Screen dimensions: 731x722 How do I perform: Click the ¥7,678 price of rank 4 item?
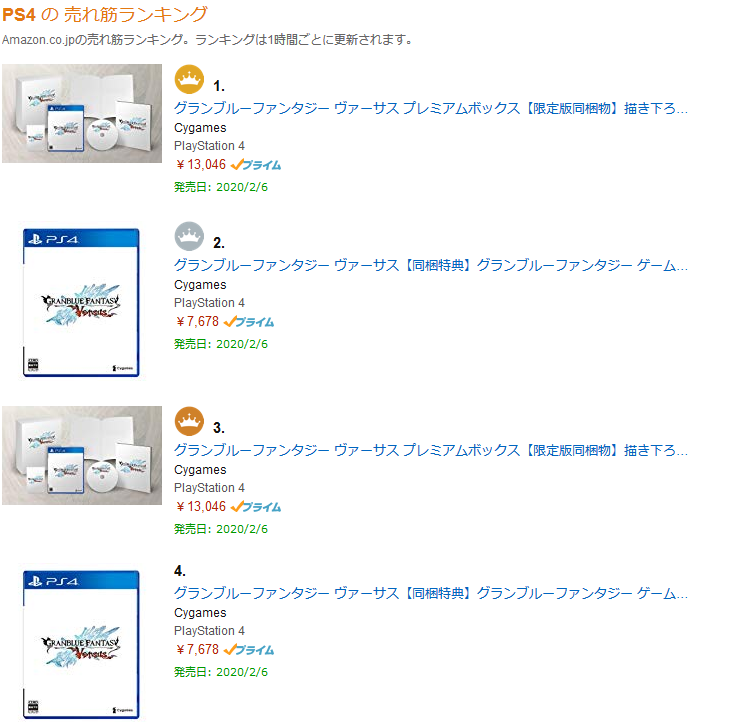(198, 649)
